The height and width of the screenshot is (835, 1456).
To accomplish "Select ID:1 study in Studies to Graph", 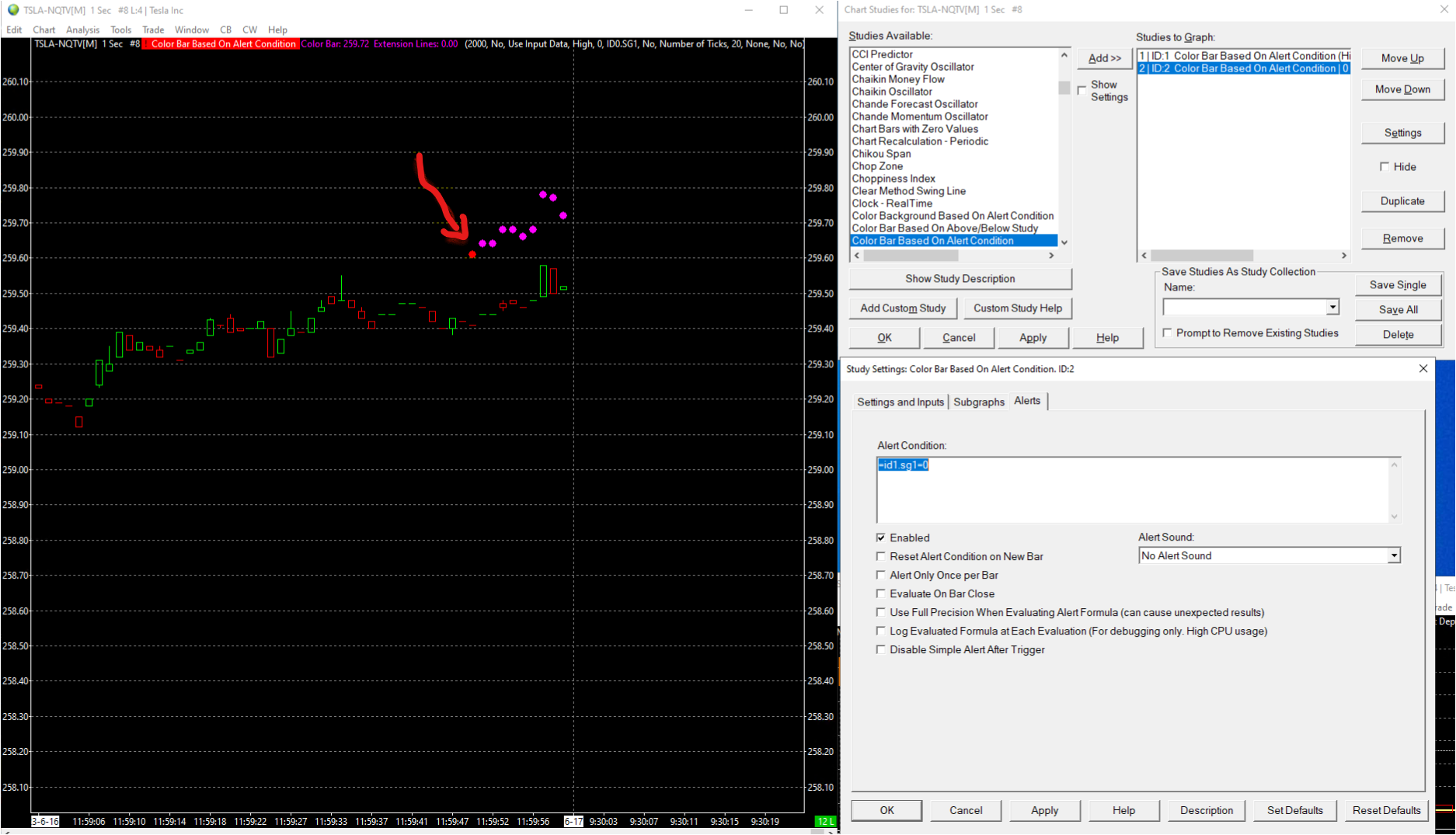I will tap(1243, 56).
